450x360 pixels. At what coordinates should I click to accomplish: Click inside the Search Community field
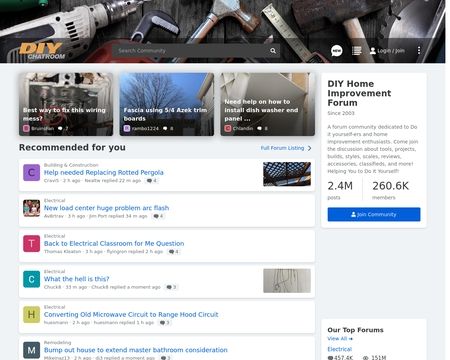tap(196, 51)
